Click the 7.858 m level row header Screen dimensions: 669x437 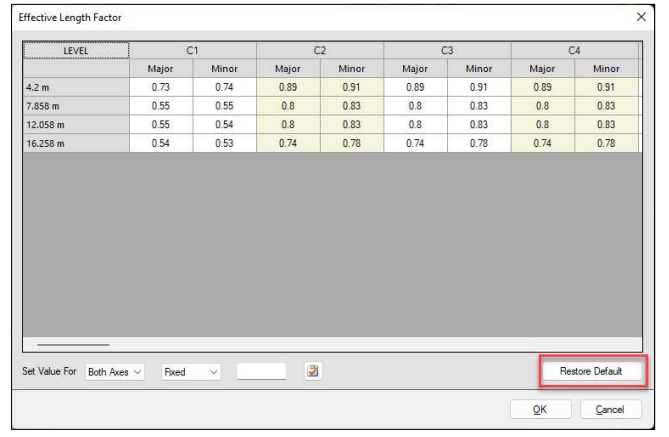76,106
